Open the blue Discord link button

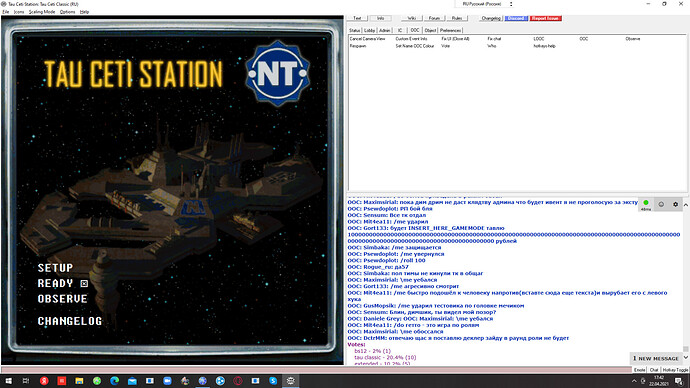(516, 18)
